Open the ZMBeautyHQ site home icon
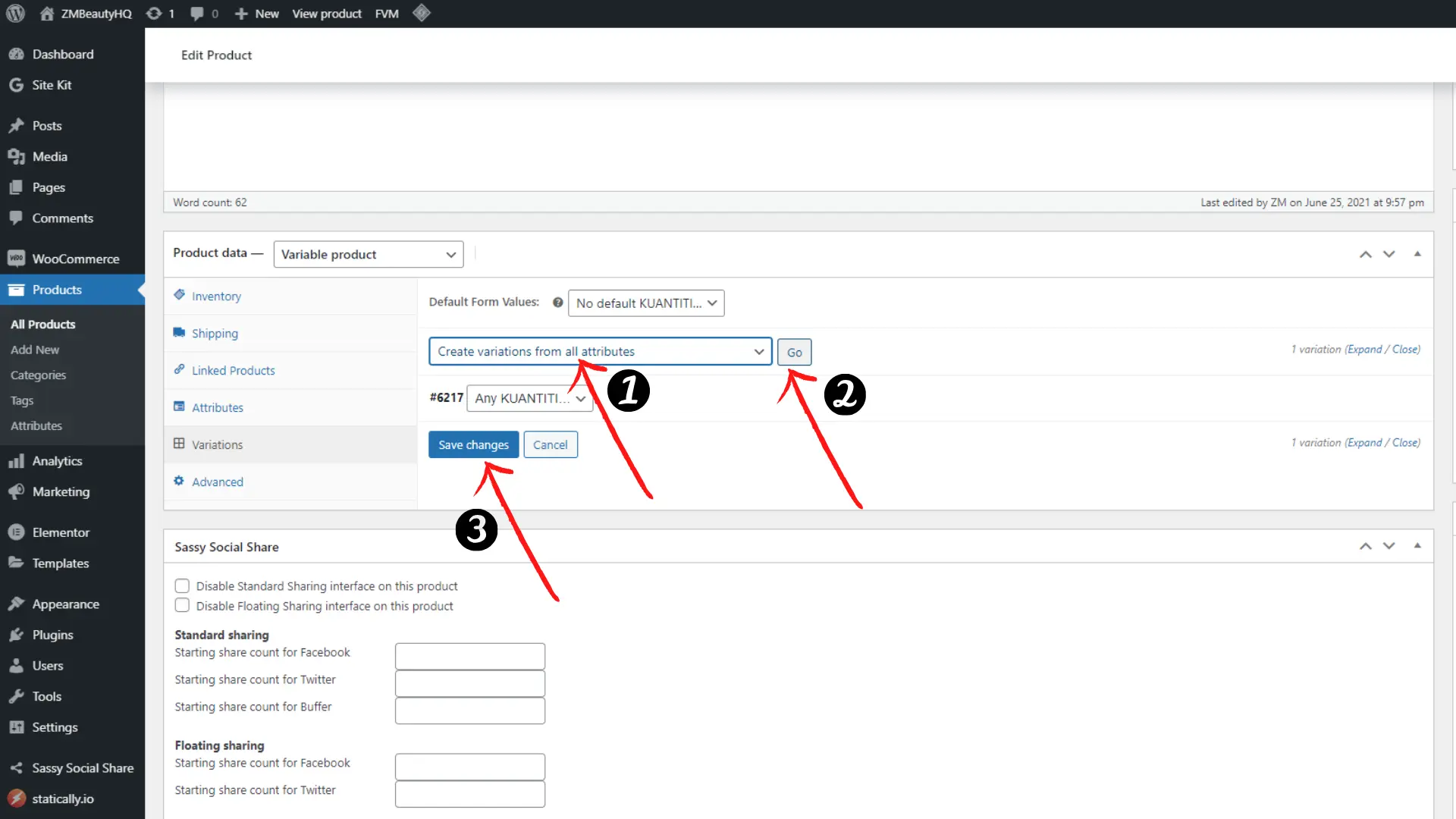Screen dimensions: 1456x819 tap(47, 14)
